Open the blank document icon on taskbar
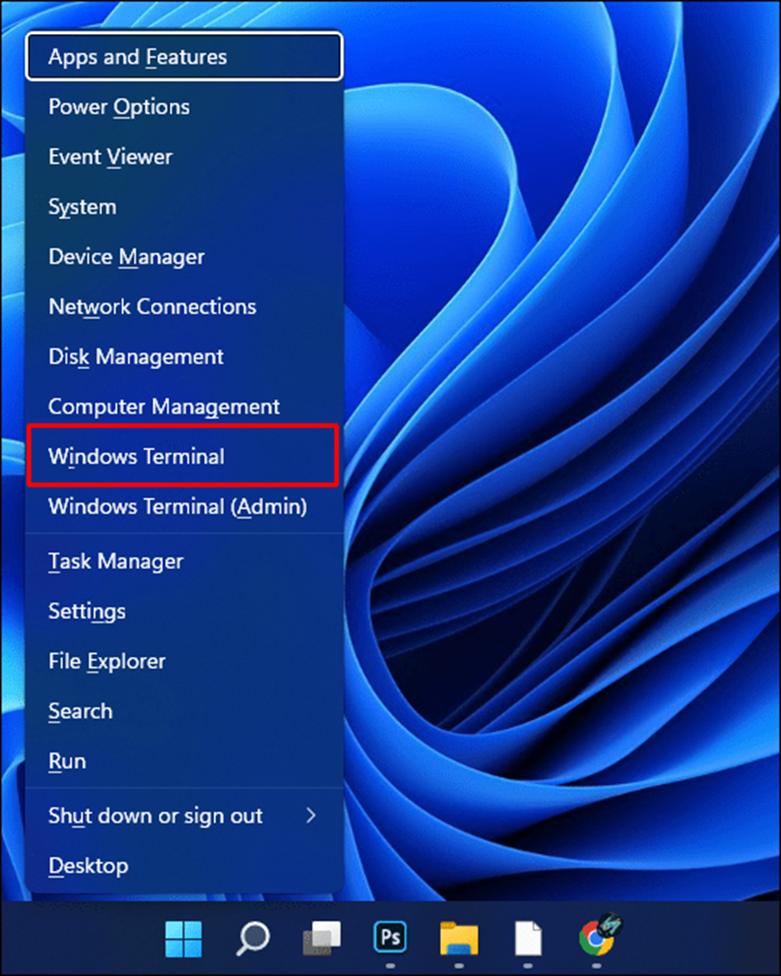This screenshot has width=781, height=976. click(x=528, y=939)
